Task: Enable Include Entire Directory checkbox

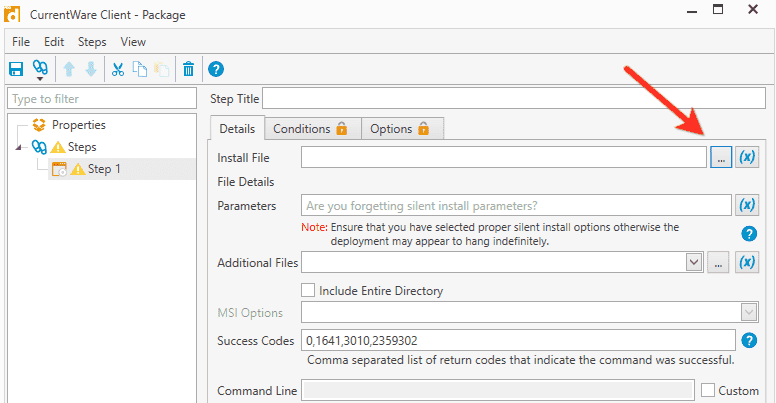Action: [308, 290]
